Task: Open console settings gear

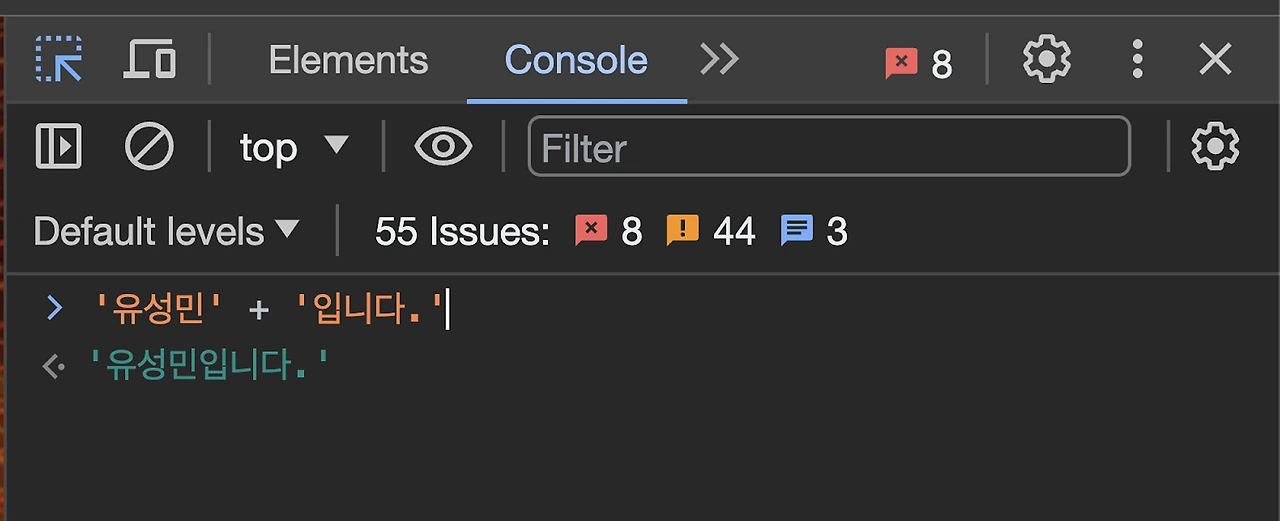Action: 1215,147
